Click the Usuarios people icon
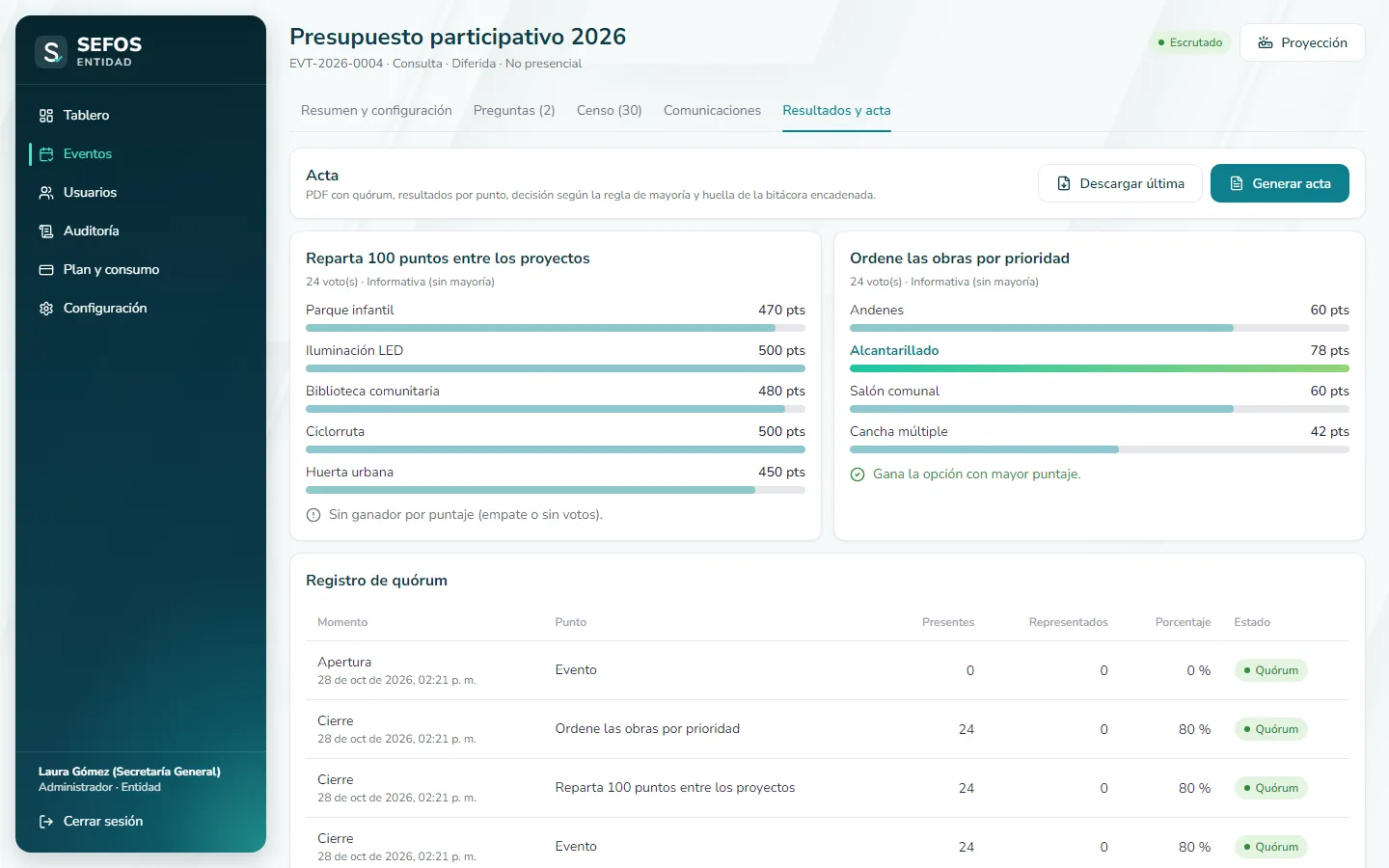The height and width of the screenshot is (868, 1389). click(x=46, y=193)
